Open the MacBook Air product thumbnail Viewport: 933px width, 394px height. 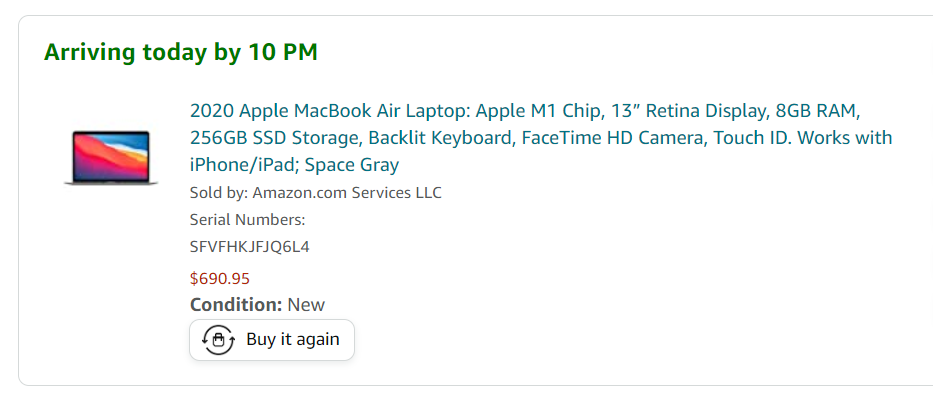tap(111, 158)
